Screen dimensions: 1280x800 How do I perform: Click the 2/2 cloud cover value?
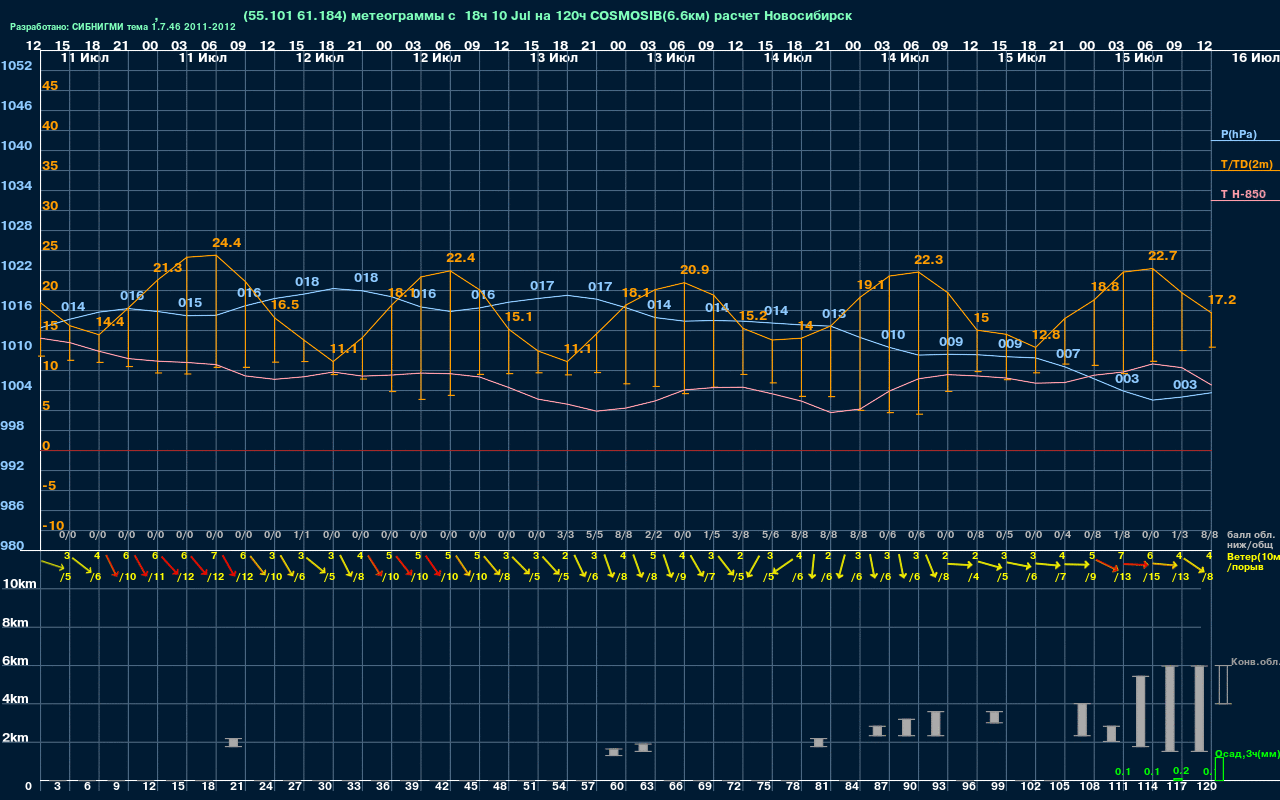(653, 535)
